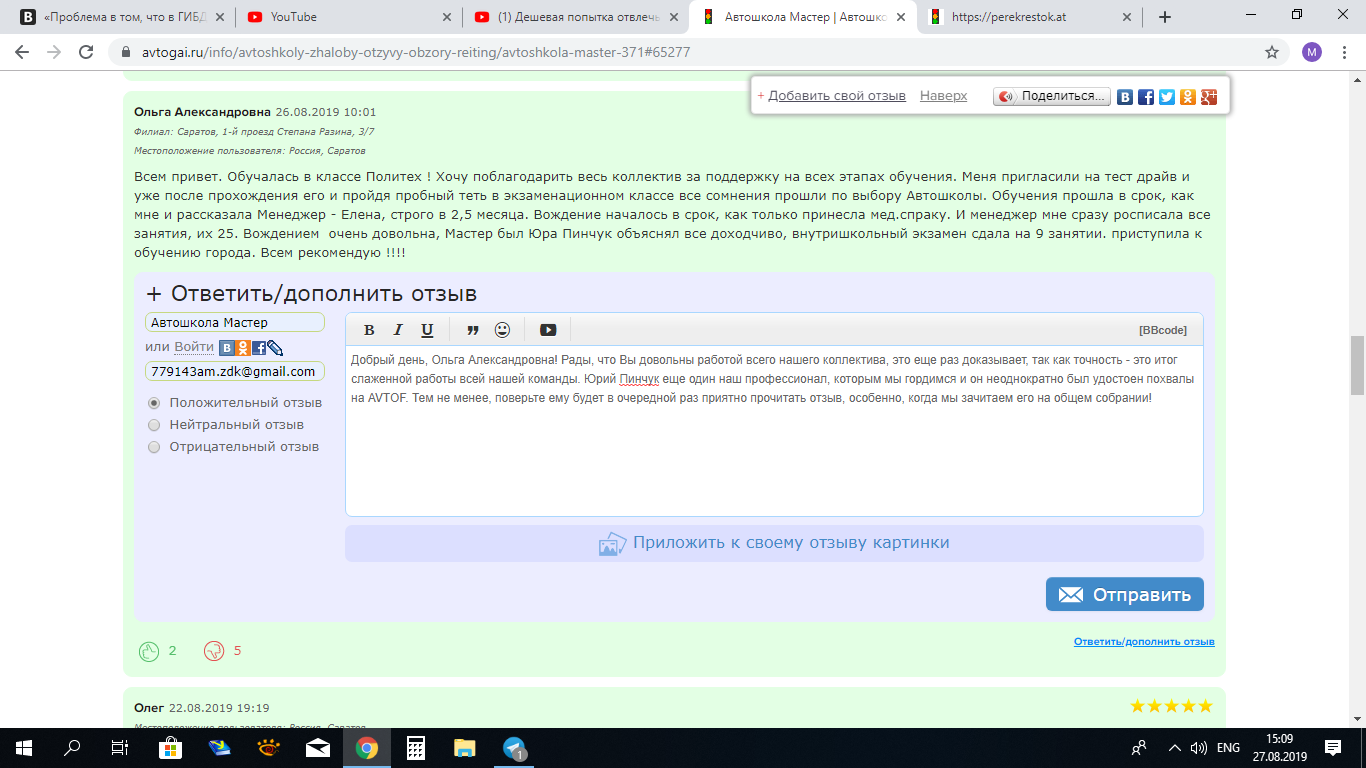
Task: Select the Нейтральный отзыв radio button
Action: click(154, 425)
